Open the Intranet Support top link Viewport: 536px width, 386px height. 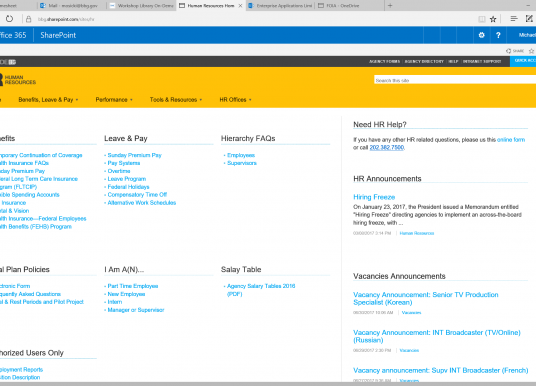point(482,62)
